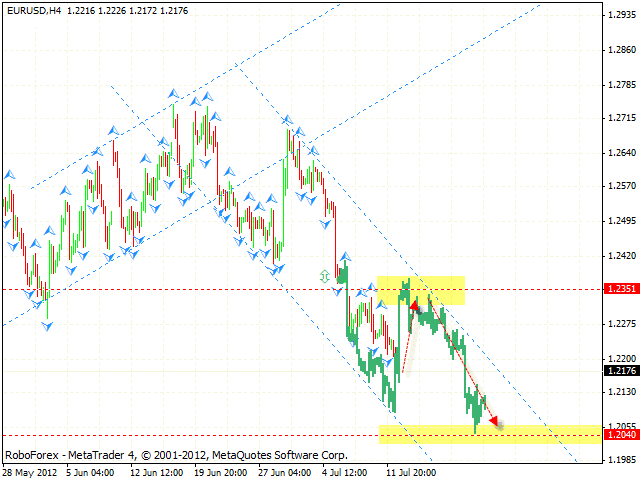Click the black 1.2176 current price label
The width and height of the screenshot is (640, 480).
coord(622,371)
